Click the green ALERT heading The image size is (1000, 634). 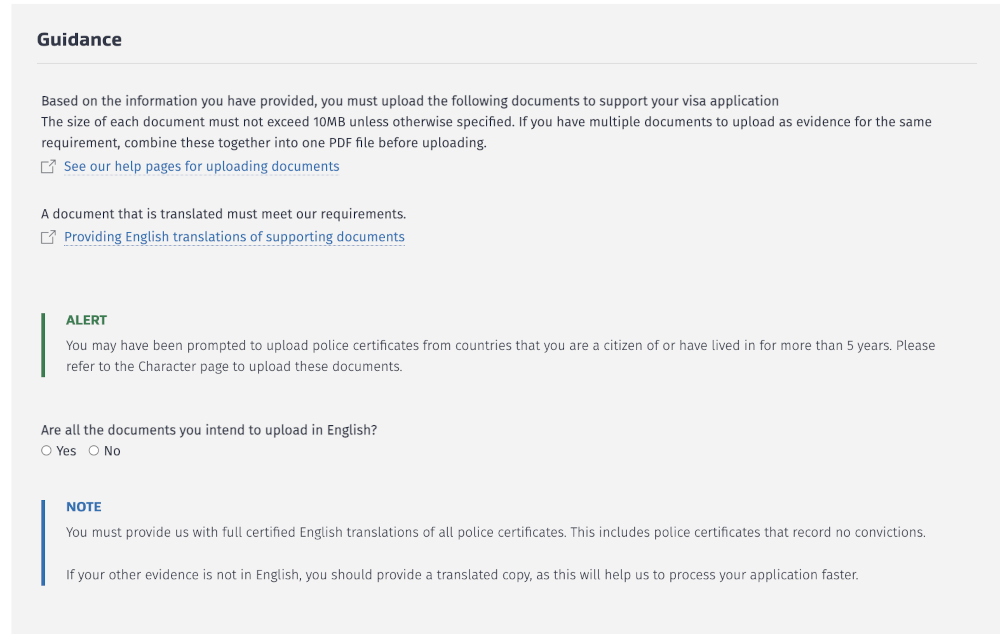(x=86, y=320)
